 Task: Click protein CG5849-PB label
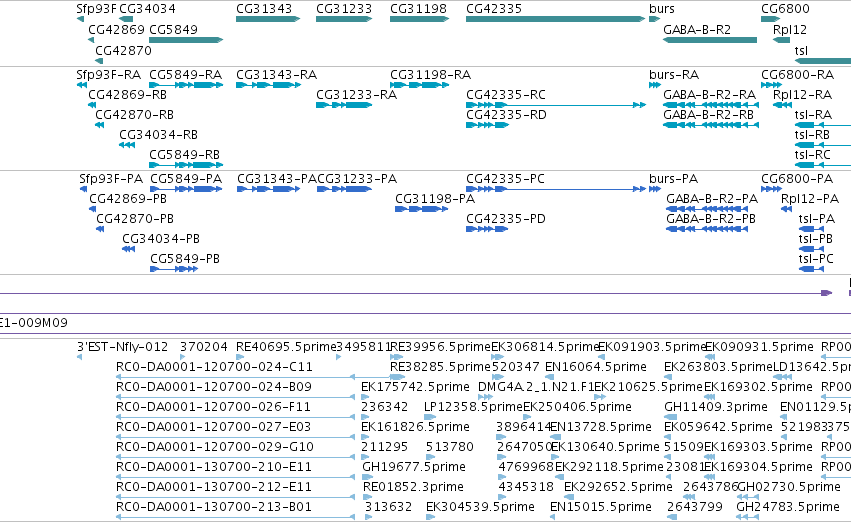coord(185,259)
